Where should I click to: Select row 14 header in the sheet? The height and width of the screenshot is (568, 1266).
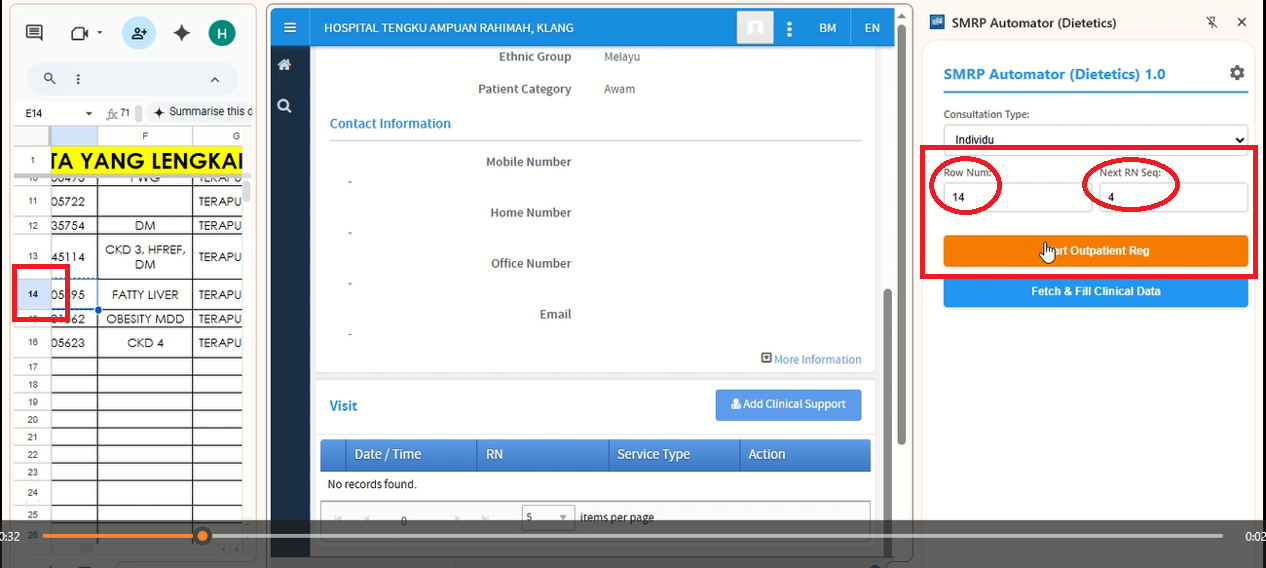pyautogui.click(x=33, y=294)
